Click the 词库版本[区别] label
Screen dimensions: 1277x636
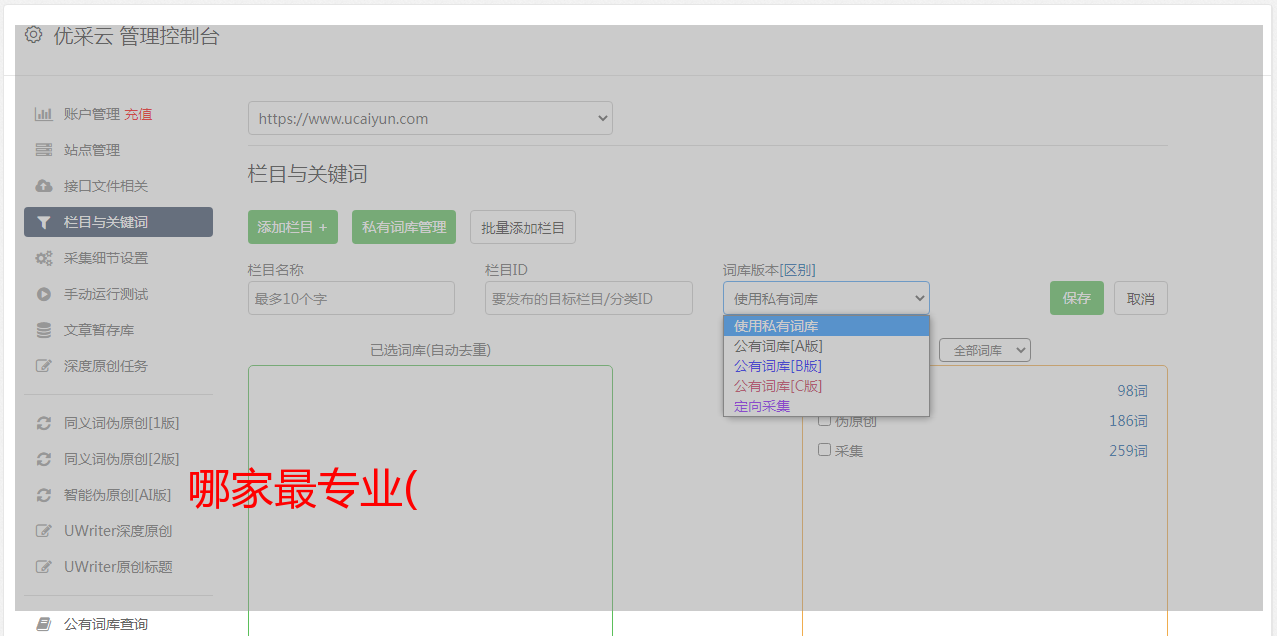(769, 270)
